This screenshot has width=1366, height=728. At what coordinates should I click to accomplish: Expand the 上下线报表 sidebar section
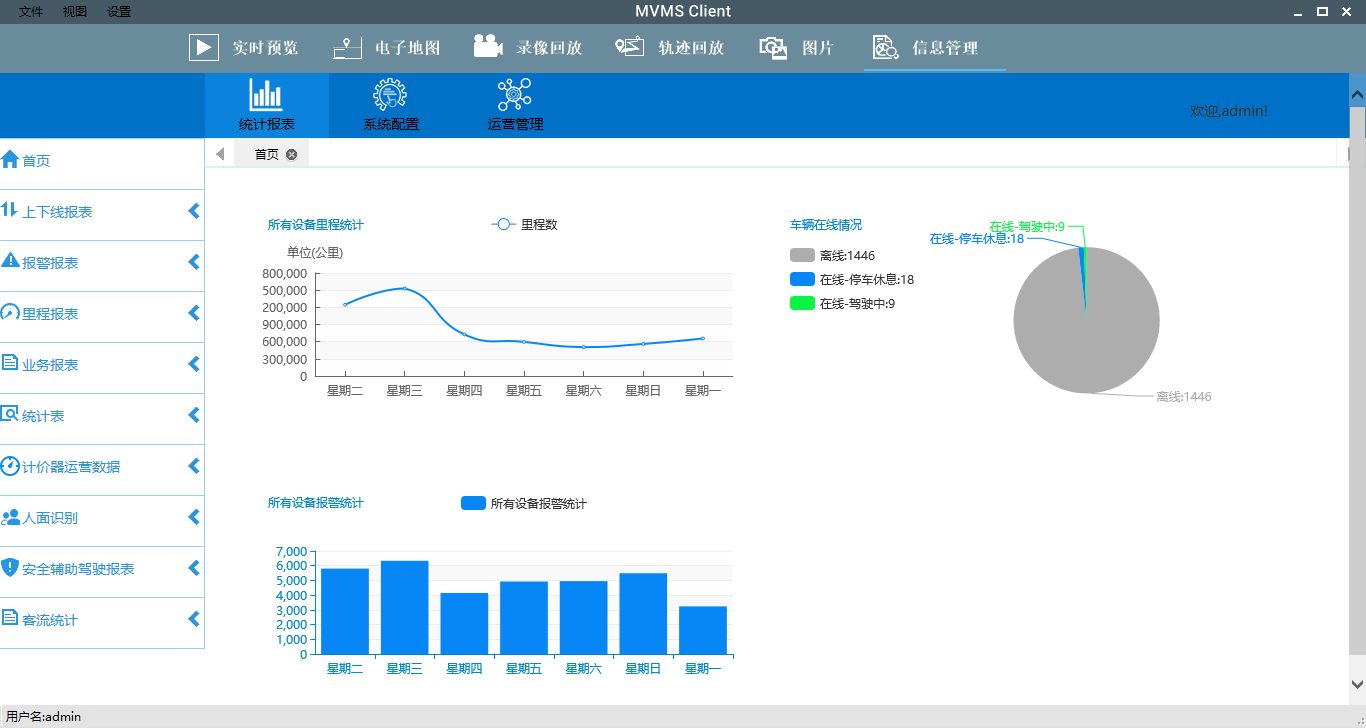click(x=194, y=212)
